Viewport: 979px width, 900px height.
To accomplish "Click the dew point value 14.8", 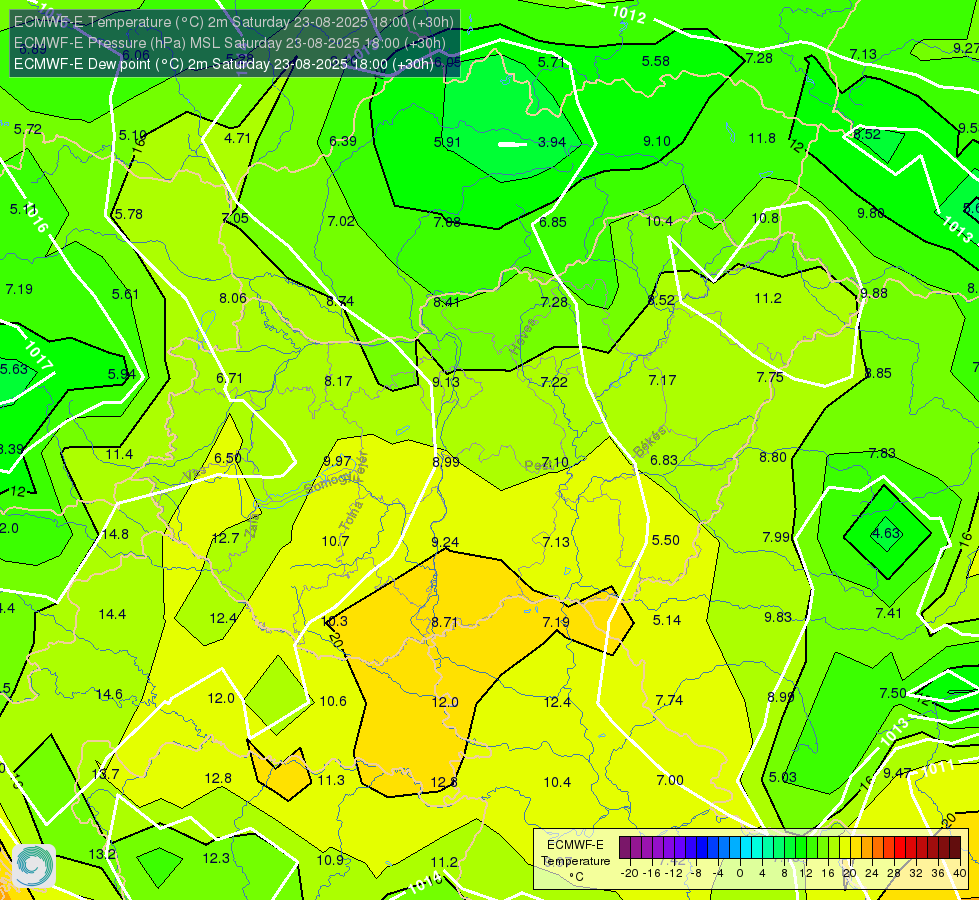I will [x=115, y=534].
